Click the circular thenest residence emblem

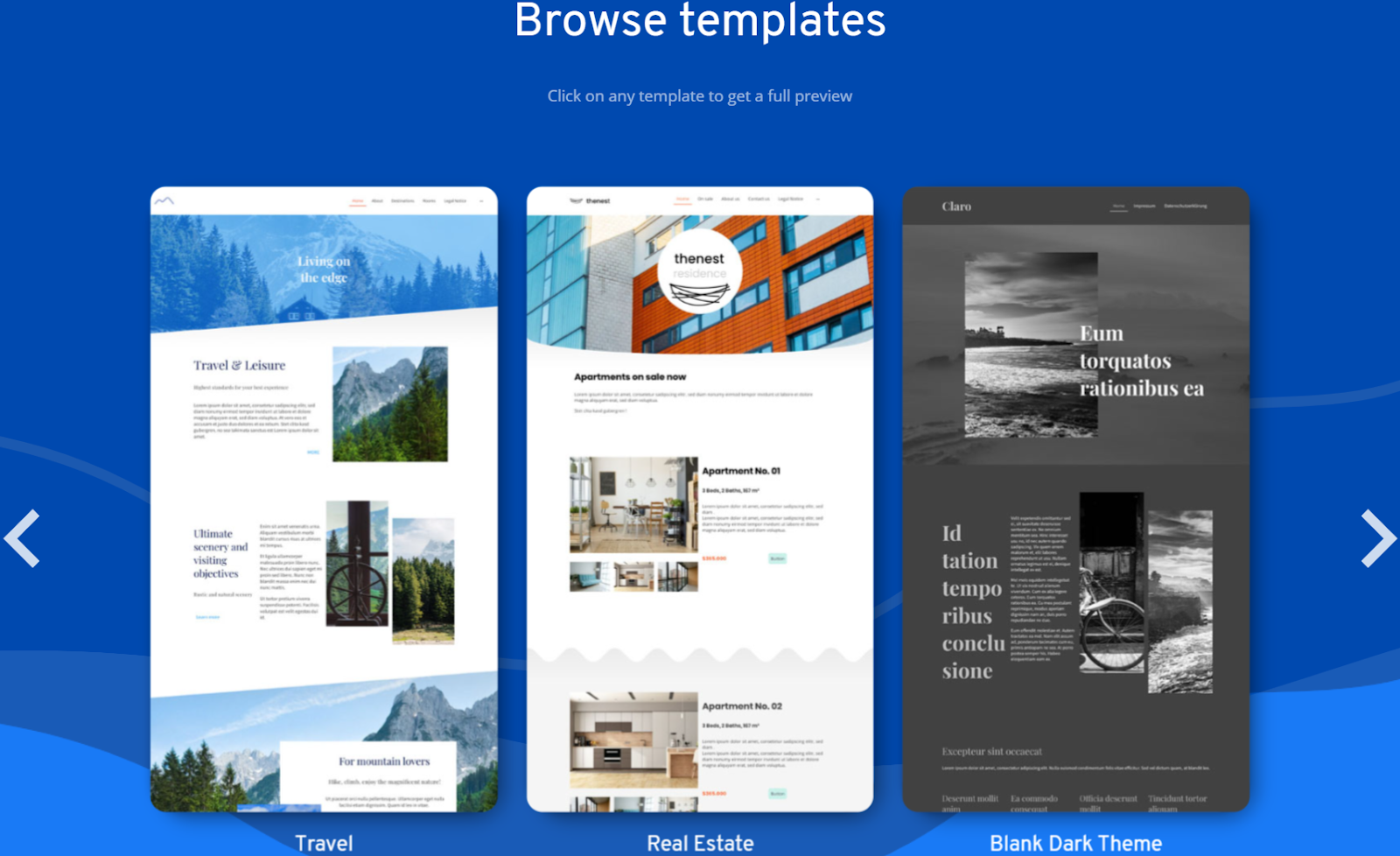tap(700, 272)
